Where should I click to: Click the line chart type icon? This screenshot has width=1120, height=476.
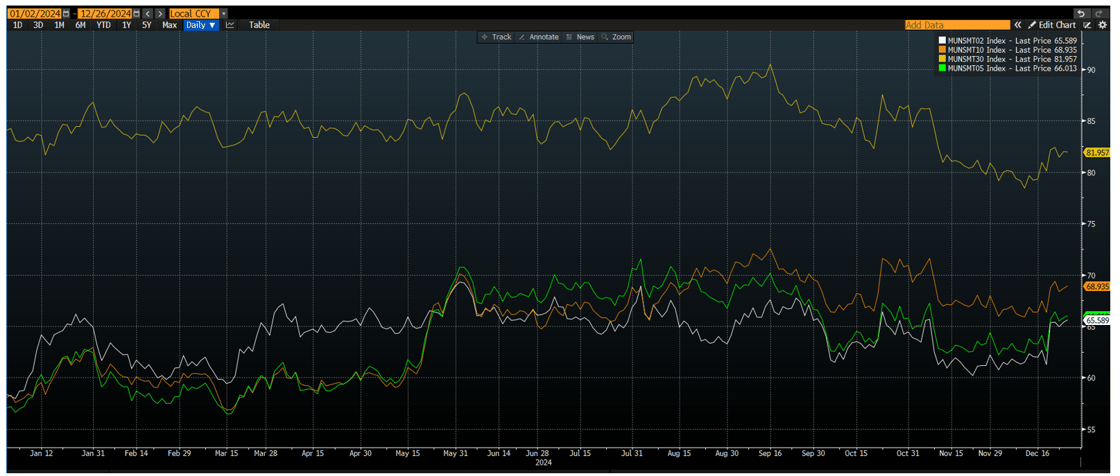coord(230,25)
